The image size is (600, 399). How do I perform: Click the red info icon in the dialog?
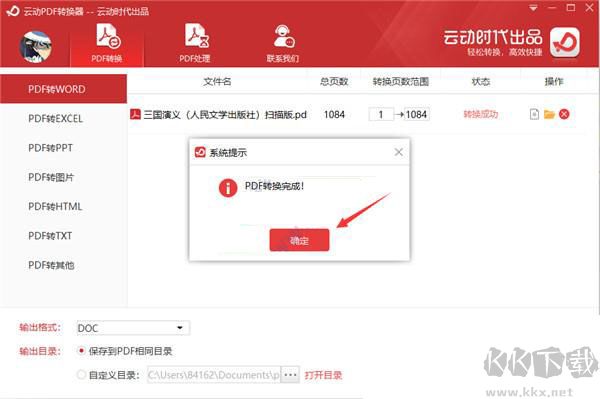click(x=228, y=188)
